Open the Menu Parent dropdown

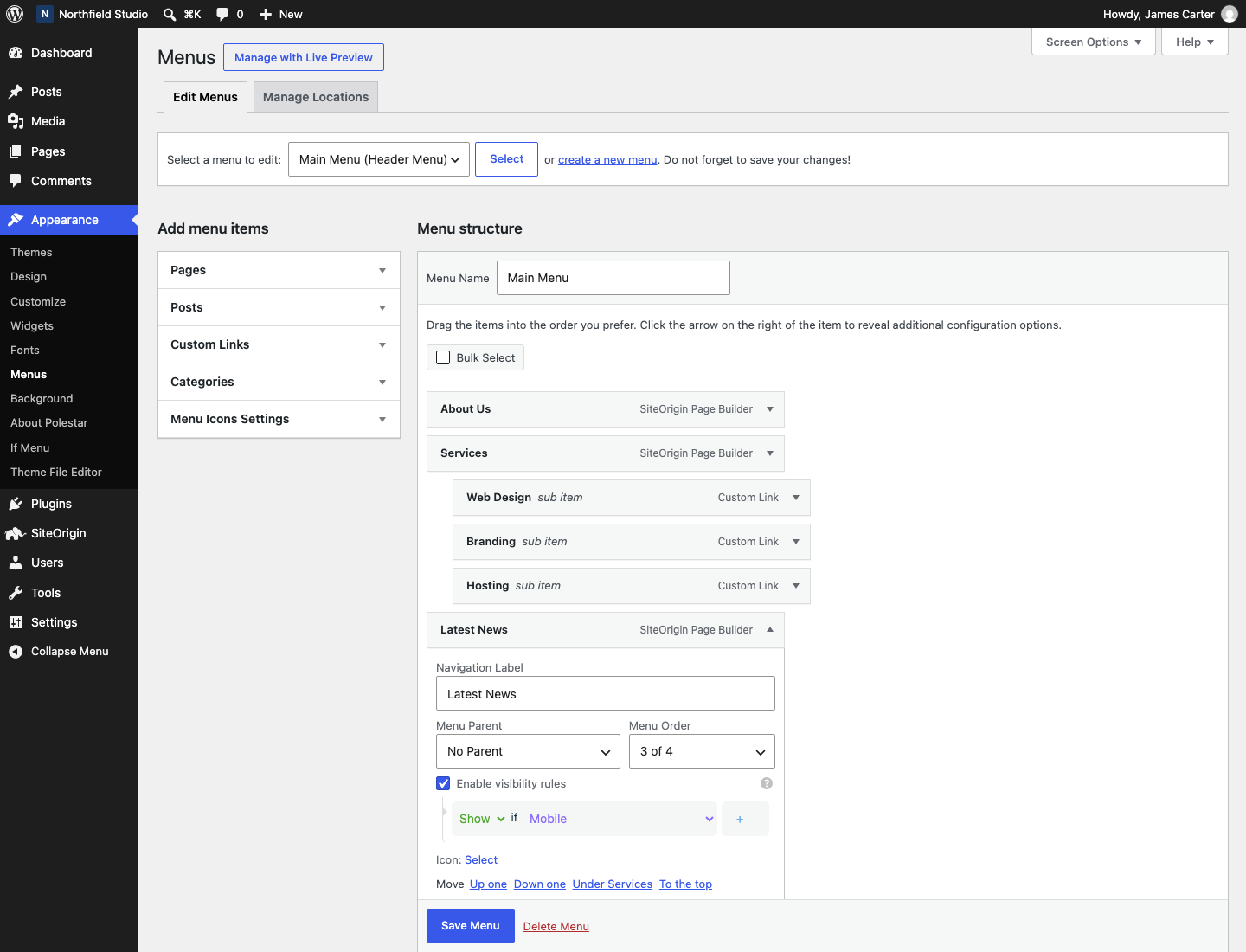pos(528,751)
